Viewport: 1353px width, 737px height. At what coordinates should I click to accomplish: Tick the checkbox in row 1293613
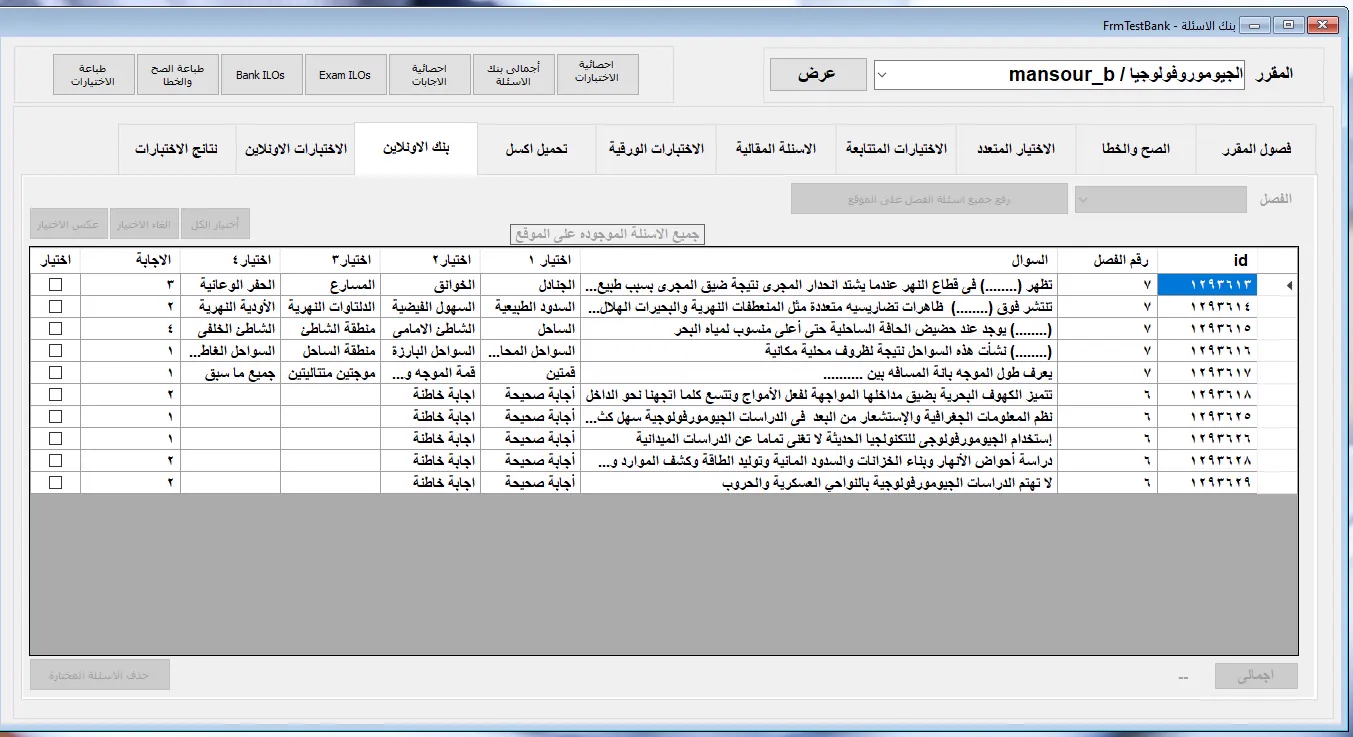tap(55, 285)
